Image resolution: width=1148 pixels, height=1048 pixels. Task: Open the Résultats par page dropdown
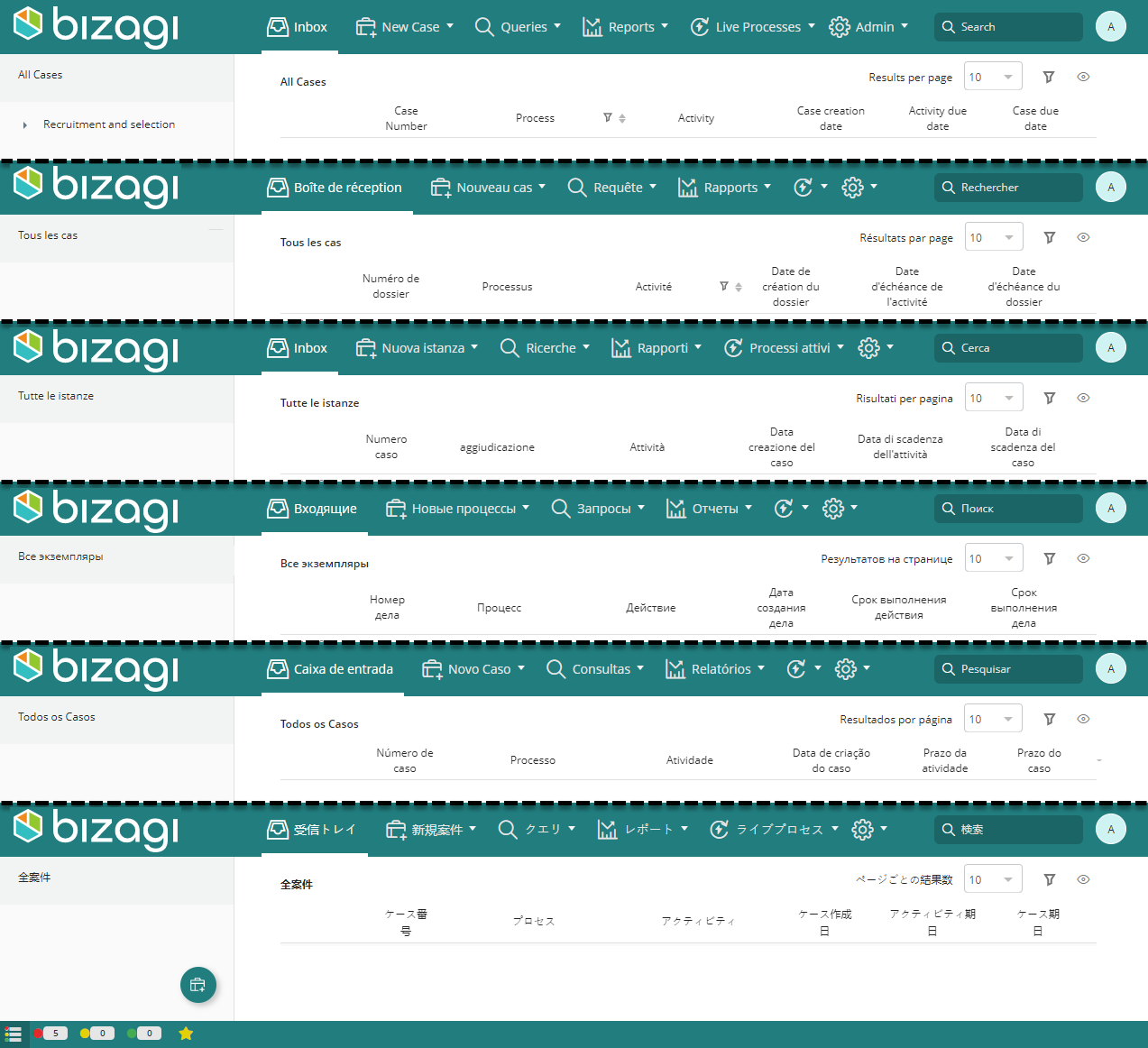click(x=994, y=238)
